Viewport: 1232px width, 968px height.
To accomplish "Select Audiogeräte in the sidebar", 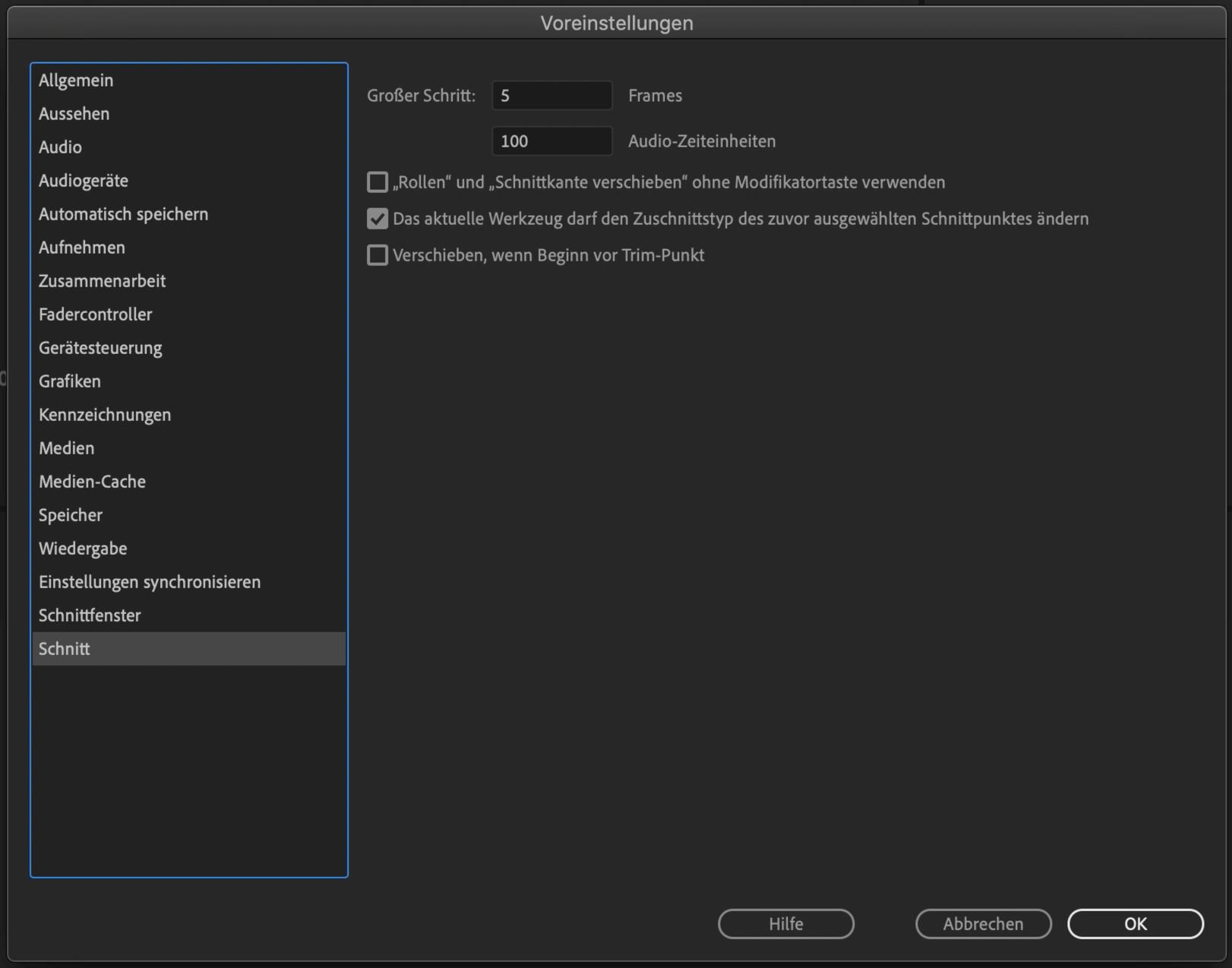I will pyautogui.click(x=84, y=181).
